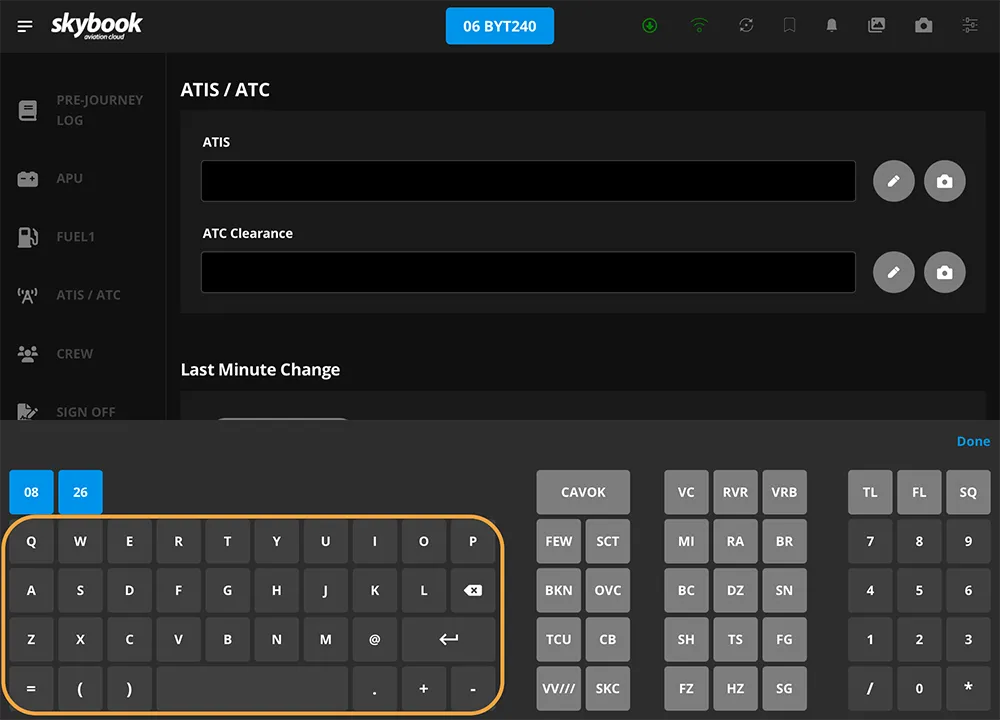Open the notifications bell
The width and height of the screenshot is (1000, 720).
point(831,26)
